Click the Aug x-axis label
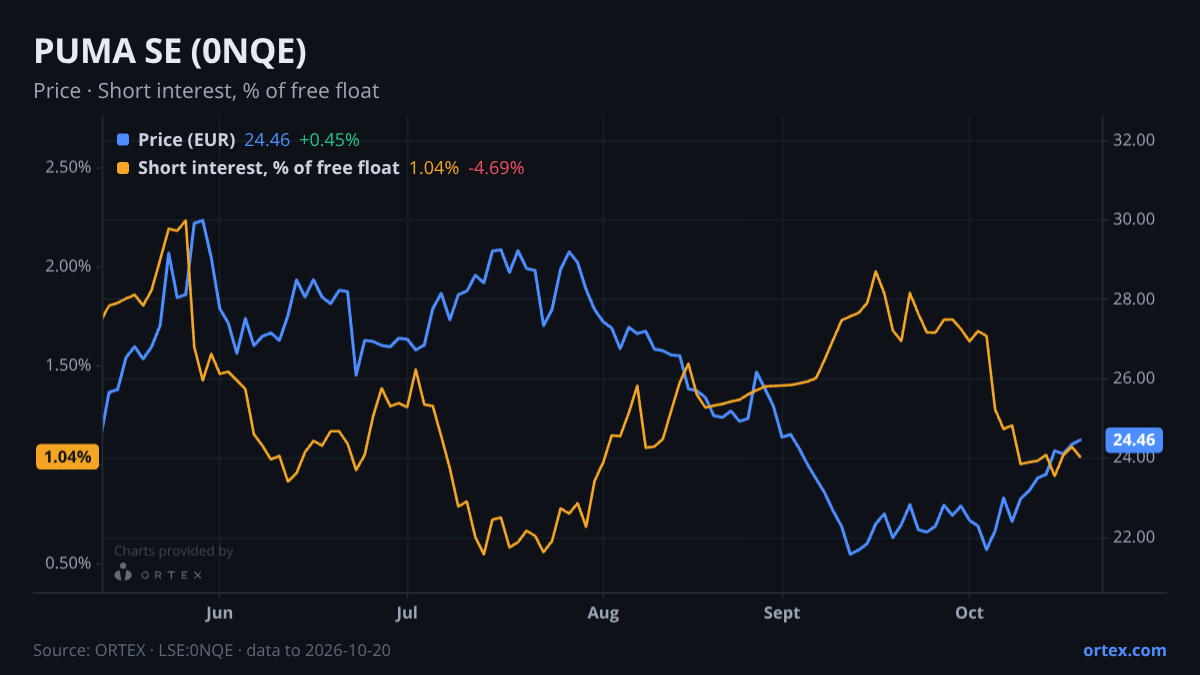The image size is (1200, 675). [603, 612]
